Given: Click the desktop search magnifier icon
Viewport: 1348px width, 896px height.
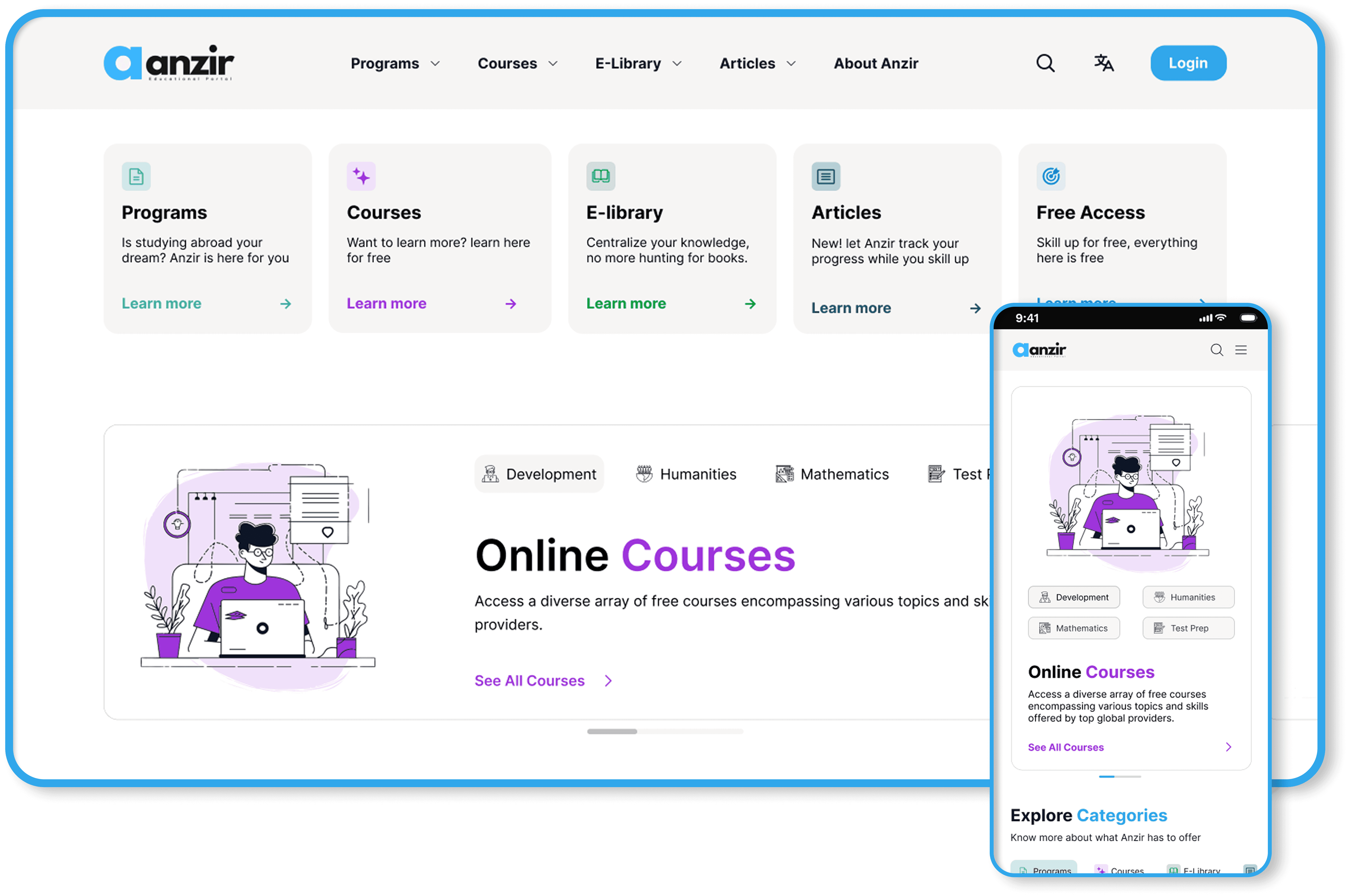Looking at the screenshot, I should [1045, 63].
